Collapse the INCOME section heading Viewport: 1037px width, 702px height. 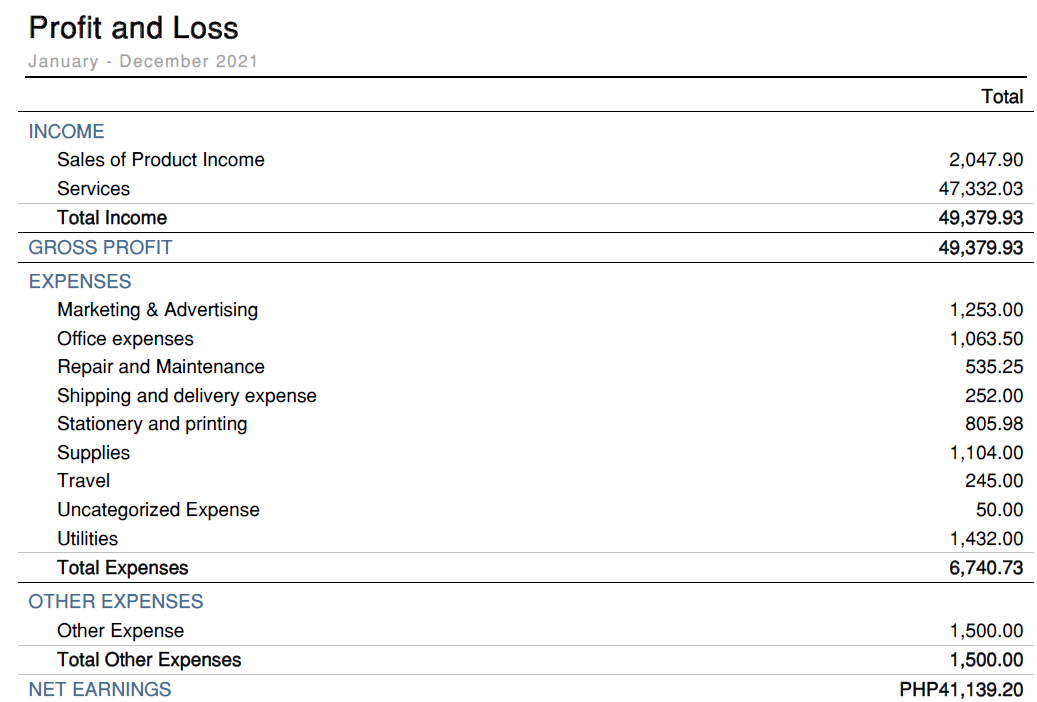coord(66,131)
